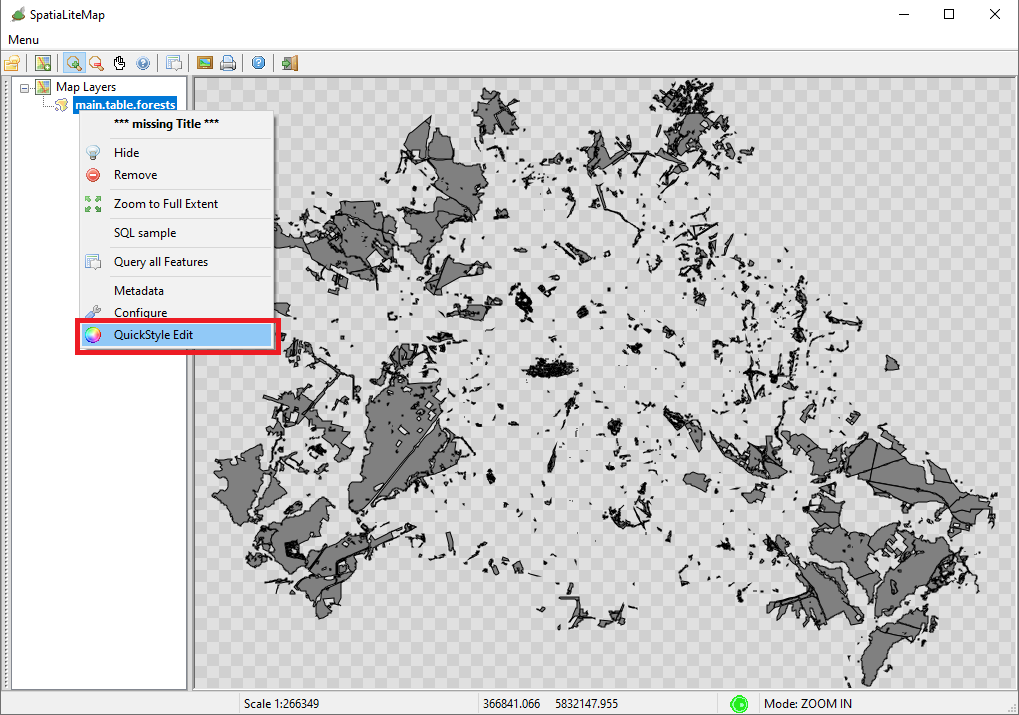
Task: Click the framed picture map image icon
Action: (205, 63)
